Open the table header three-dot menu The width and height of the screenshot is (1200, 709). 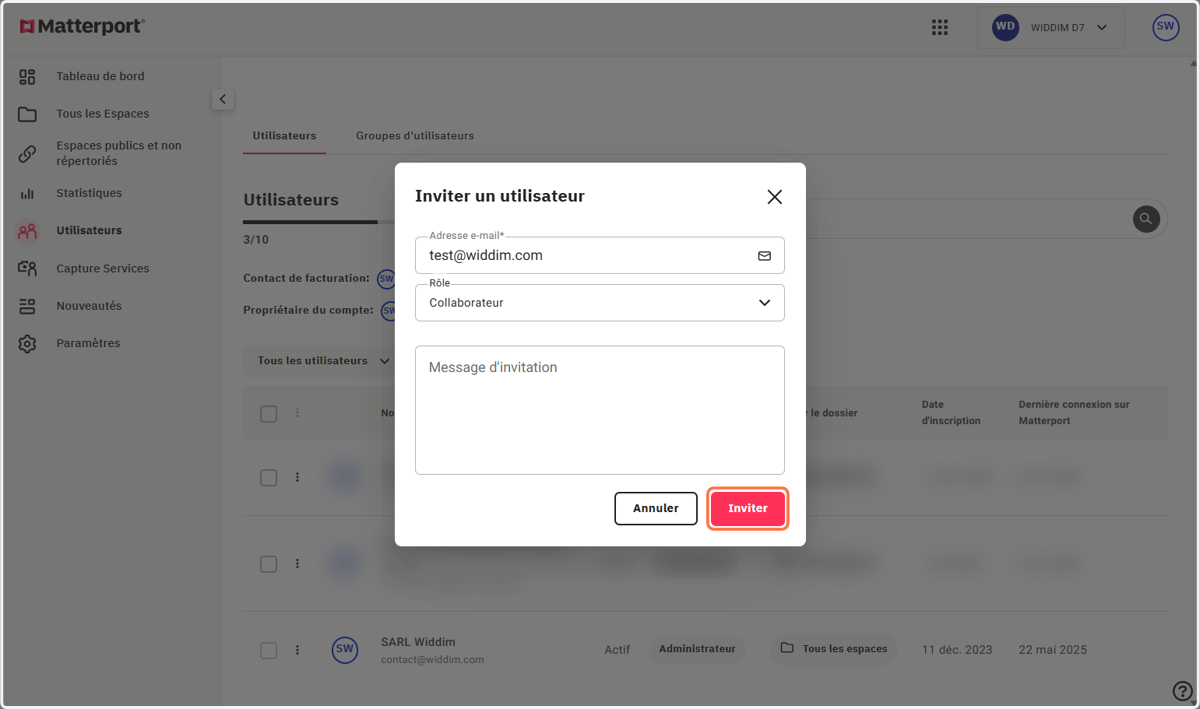[297, 413]
